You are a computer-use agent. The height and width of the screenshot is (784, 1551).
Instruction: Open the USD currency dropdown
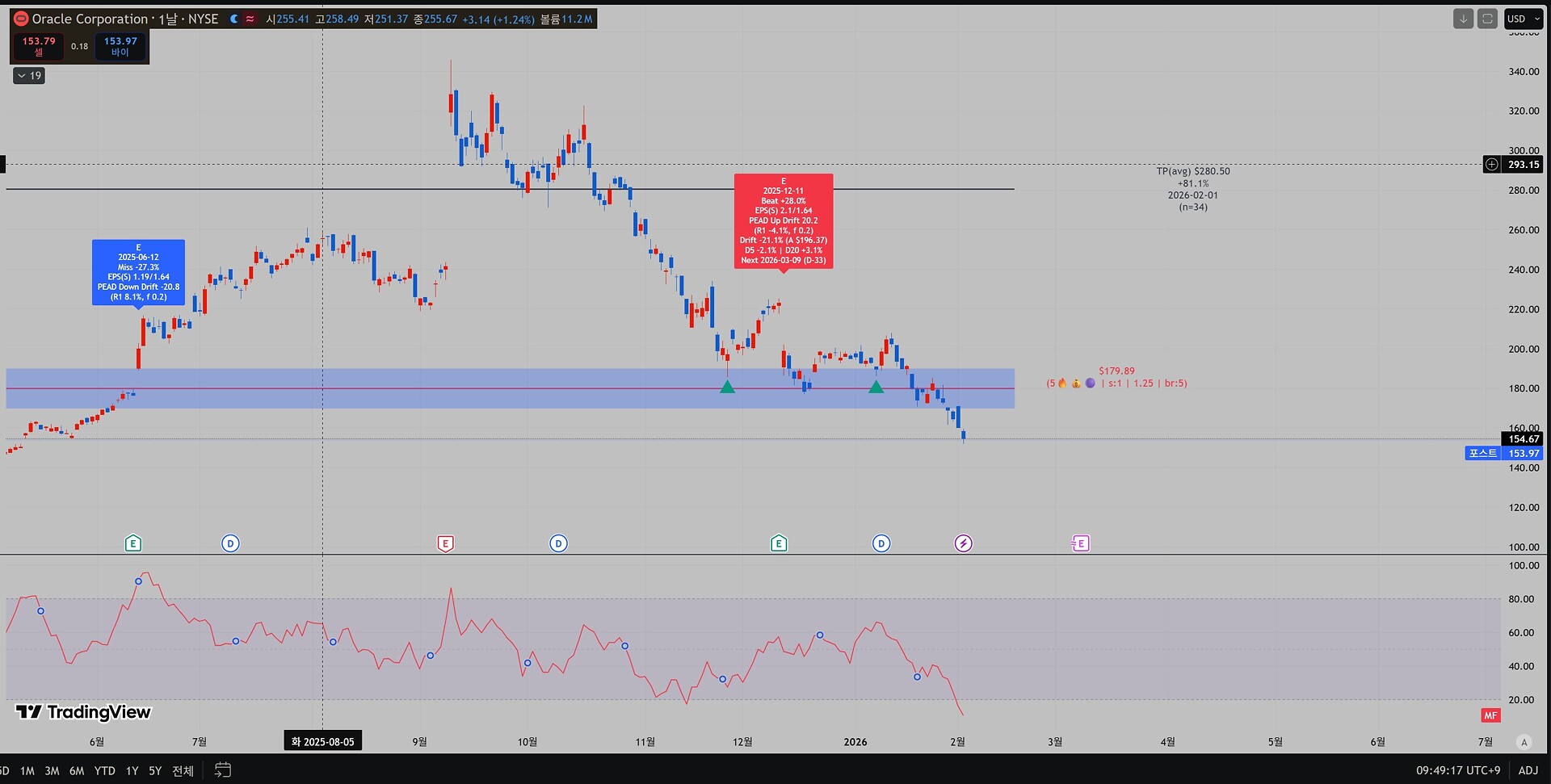point(1524,19)
